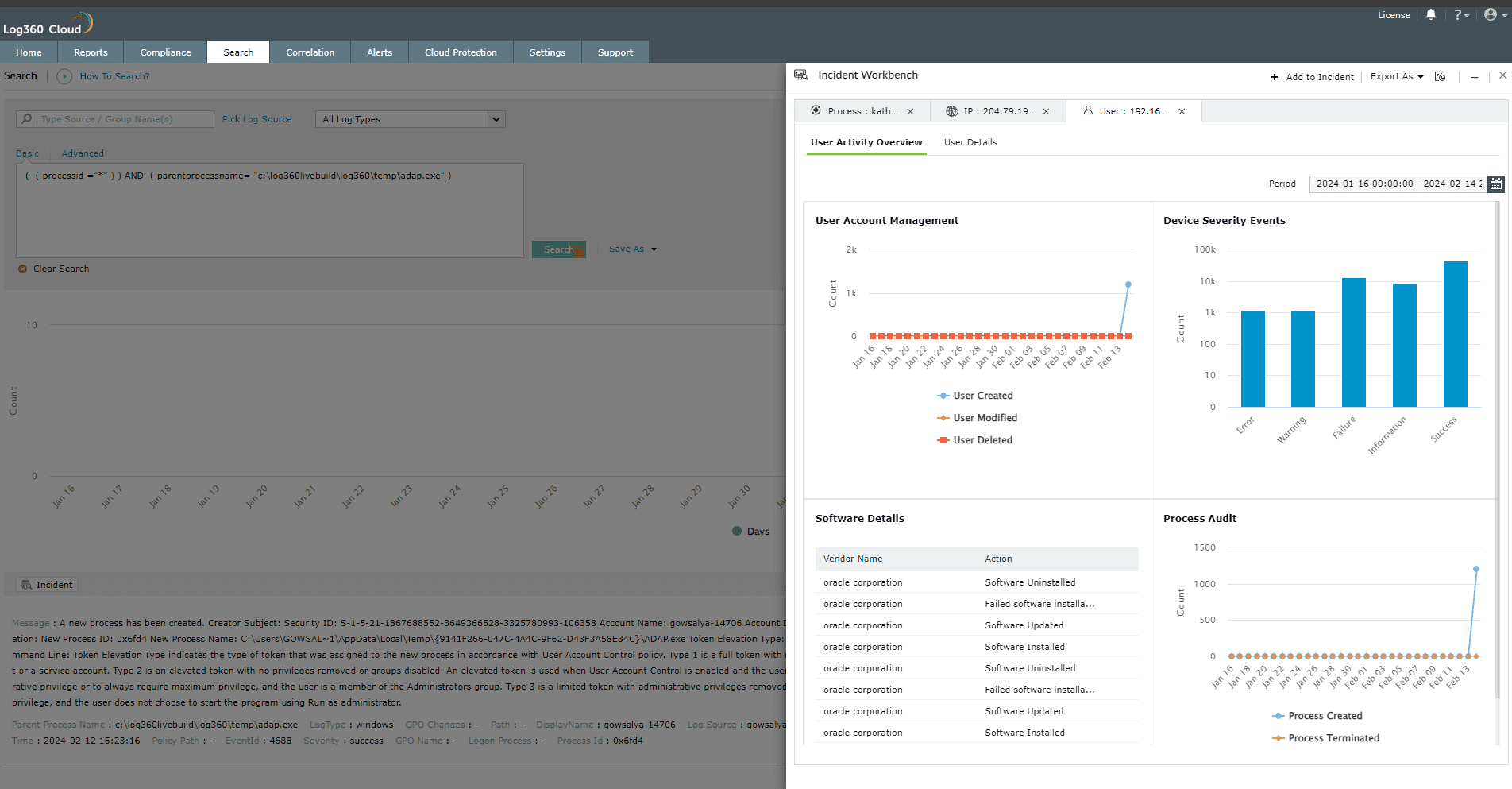Click the green Search button
The image size is (1512, 789).
559,249
